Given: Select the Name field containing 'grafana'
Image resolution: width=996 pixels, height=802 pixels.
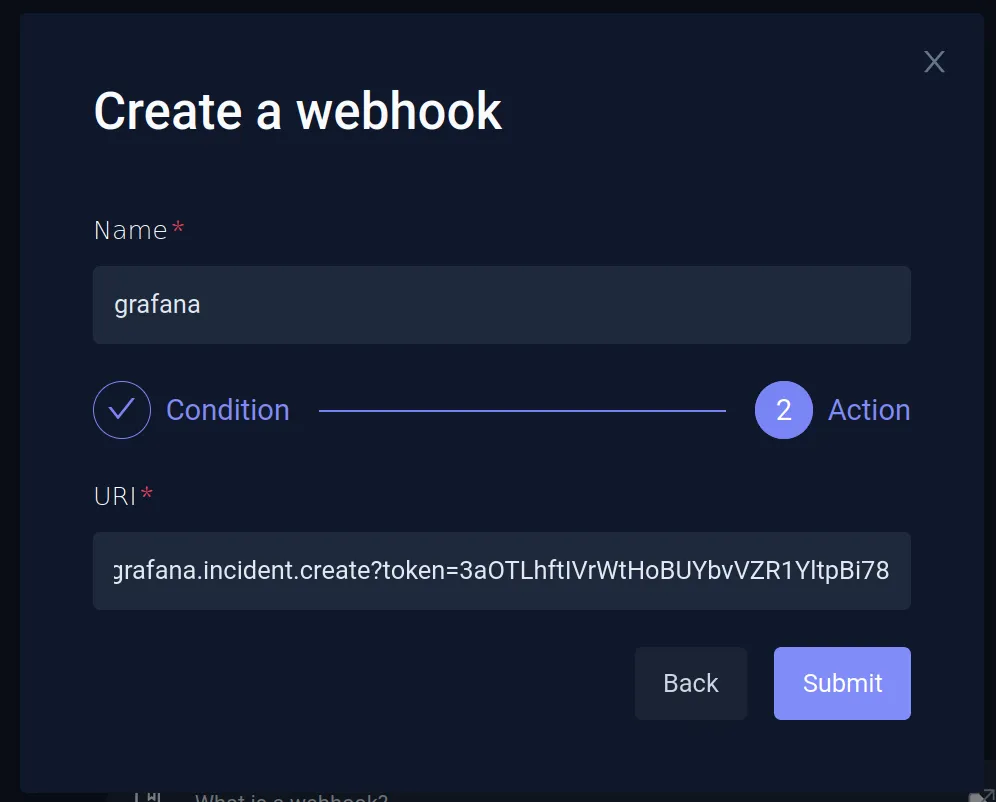Looking at the screenshot, I should click(x=501, y=305).
